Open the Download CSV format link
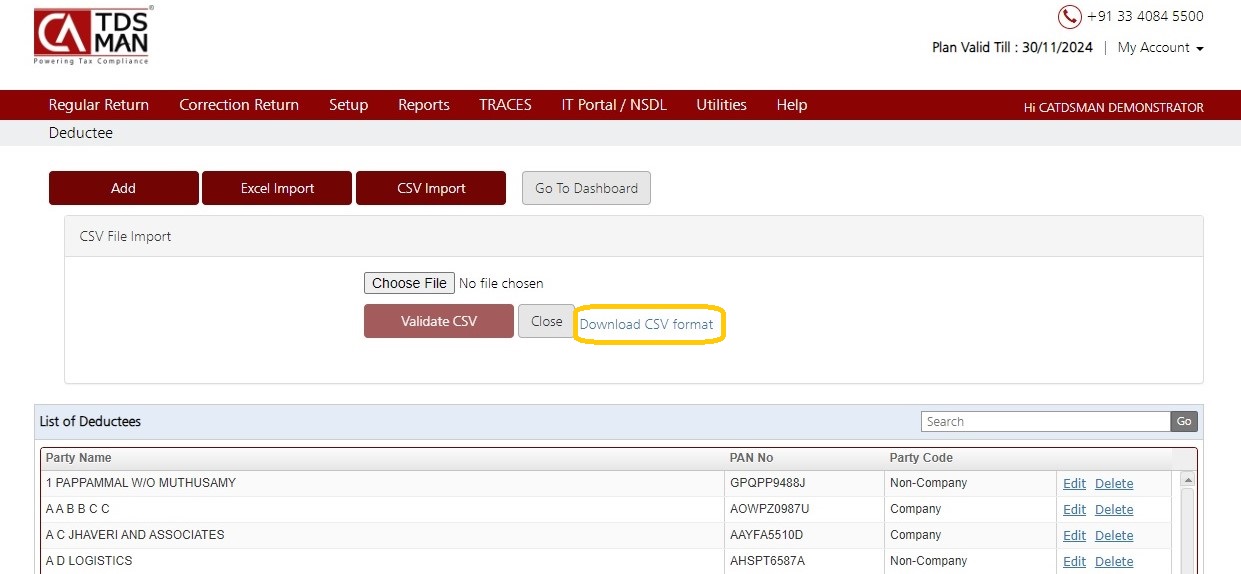Image resolution: width=1241 pixels, height=574 pixels. pos(647,324)
